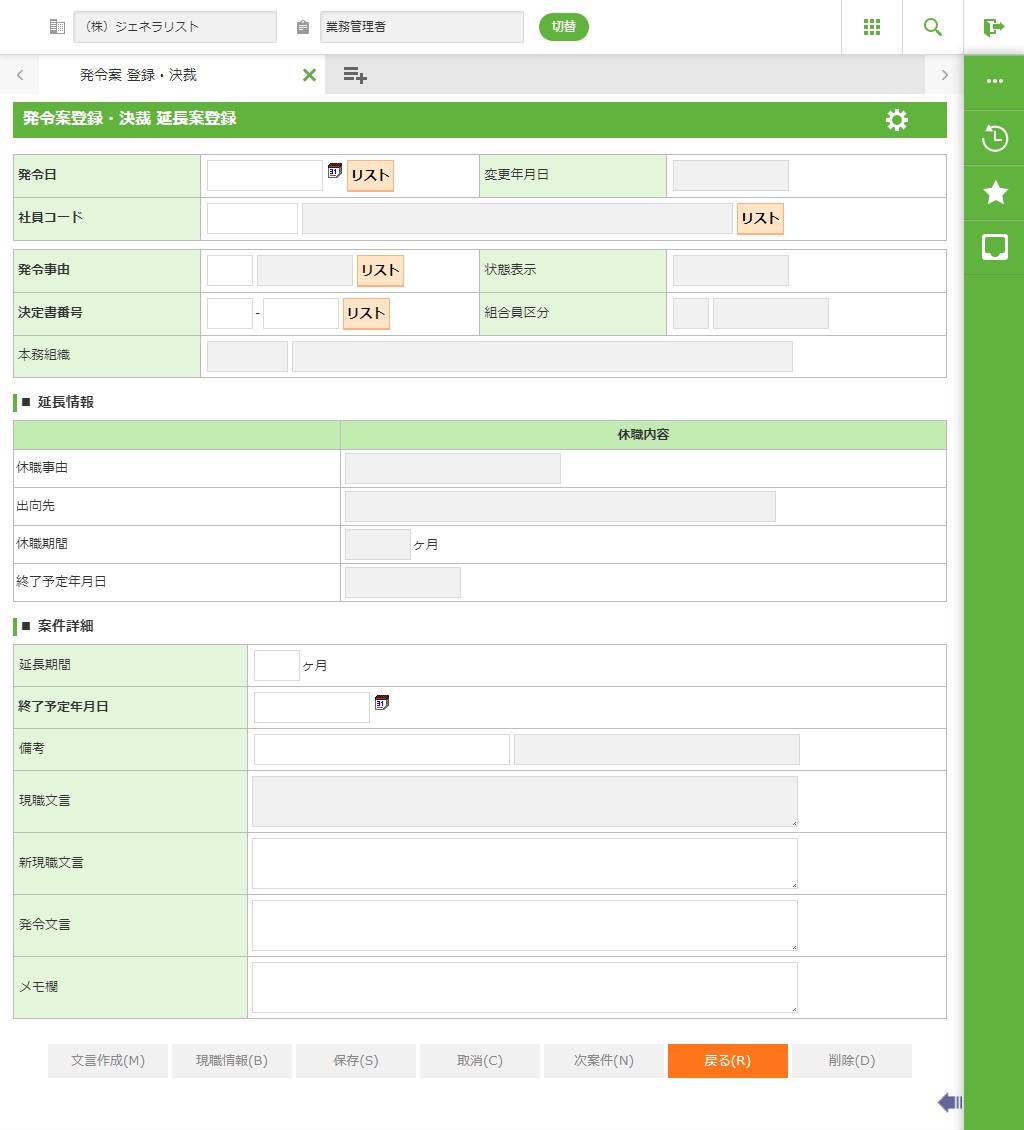Click the settings gear icon in header

coord(897,120)
